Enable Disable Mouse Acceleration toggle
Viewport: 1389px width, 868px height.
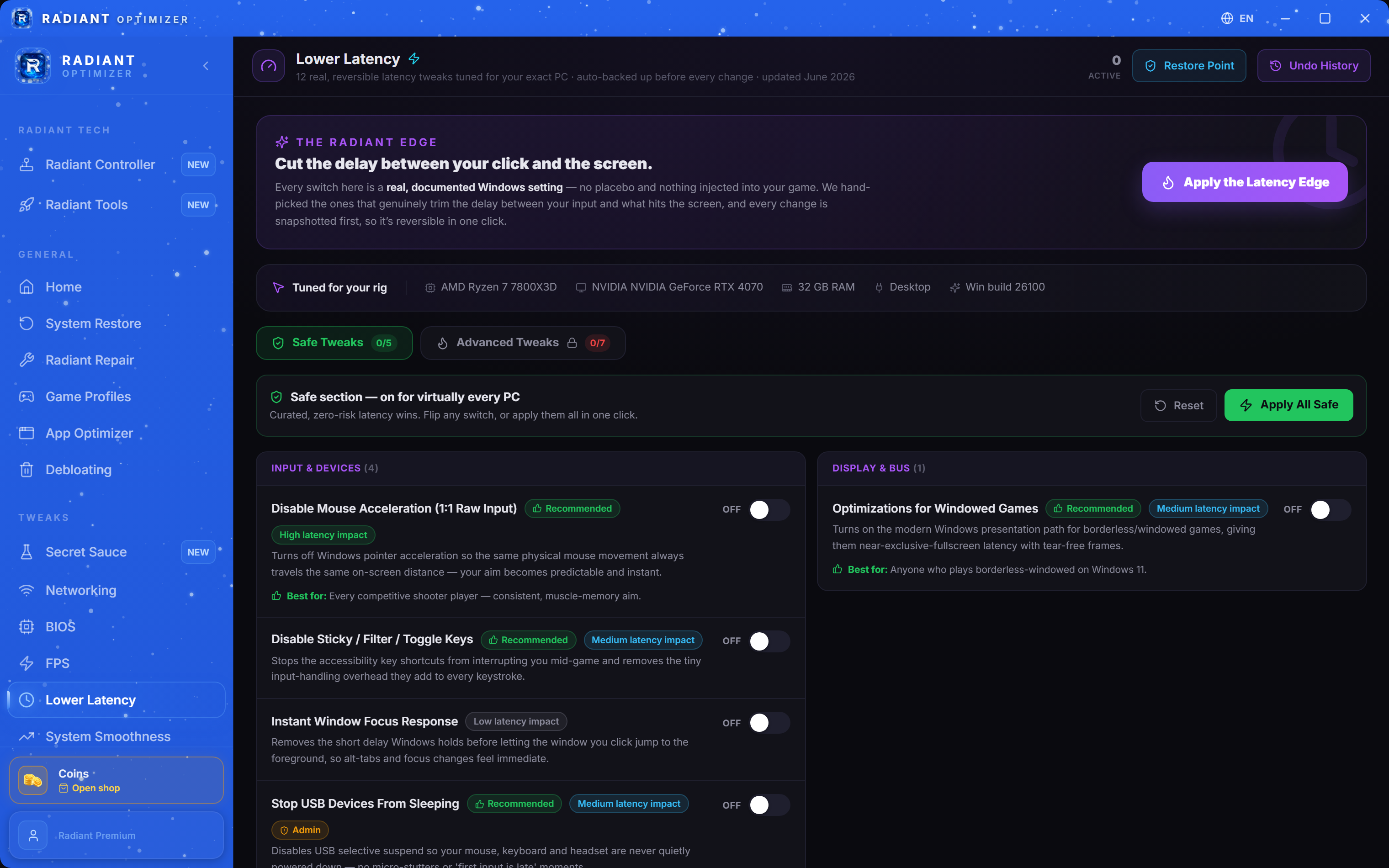(770, 509)
